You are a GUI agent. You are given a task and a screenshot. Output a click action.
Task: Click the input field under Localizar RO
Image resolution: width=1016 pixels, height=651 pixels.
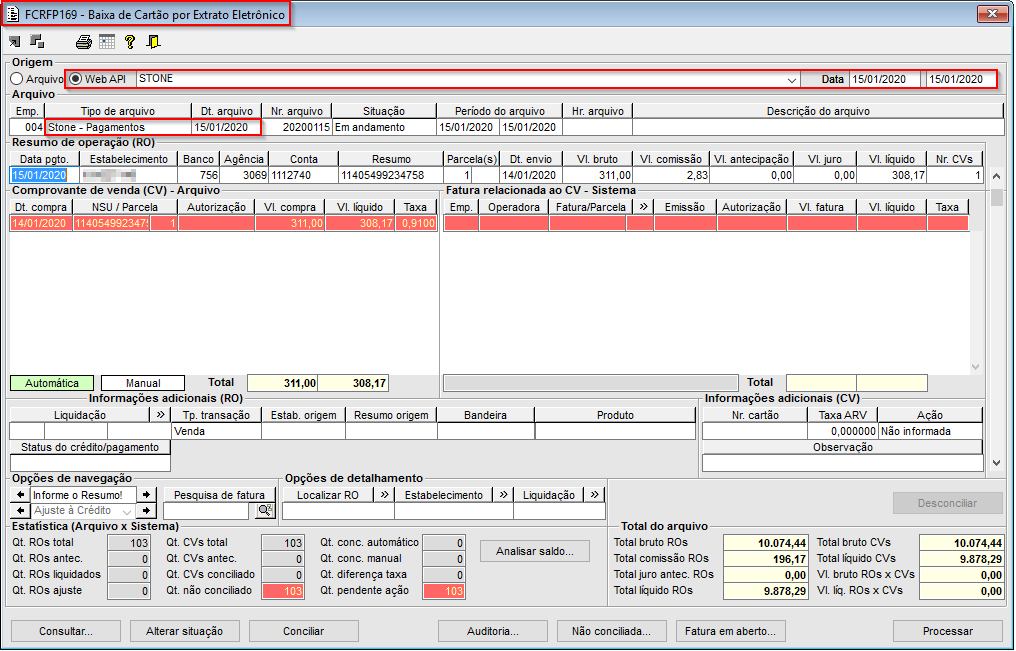338,511
